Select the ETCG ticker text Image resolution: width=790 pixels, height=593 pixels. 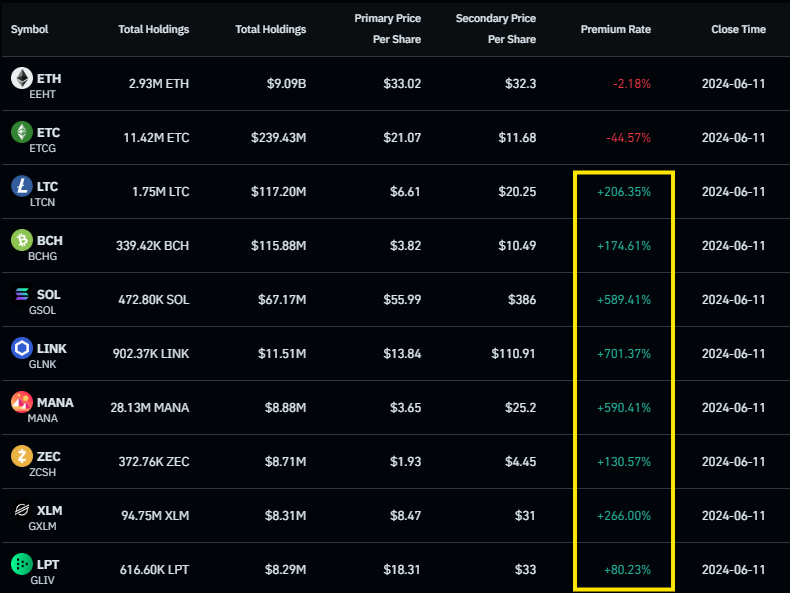(42, 148)
